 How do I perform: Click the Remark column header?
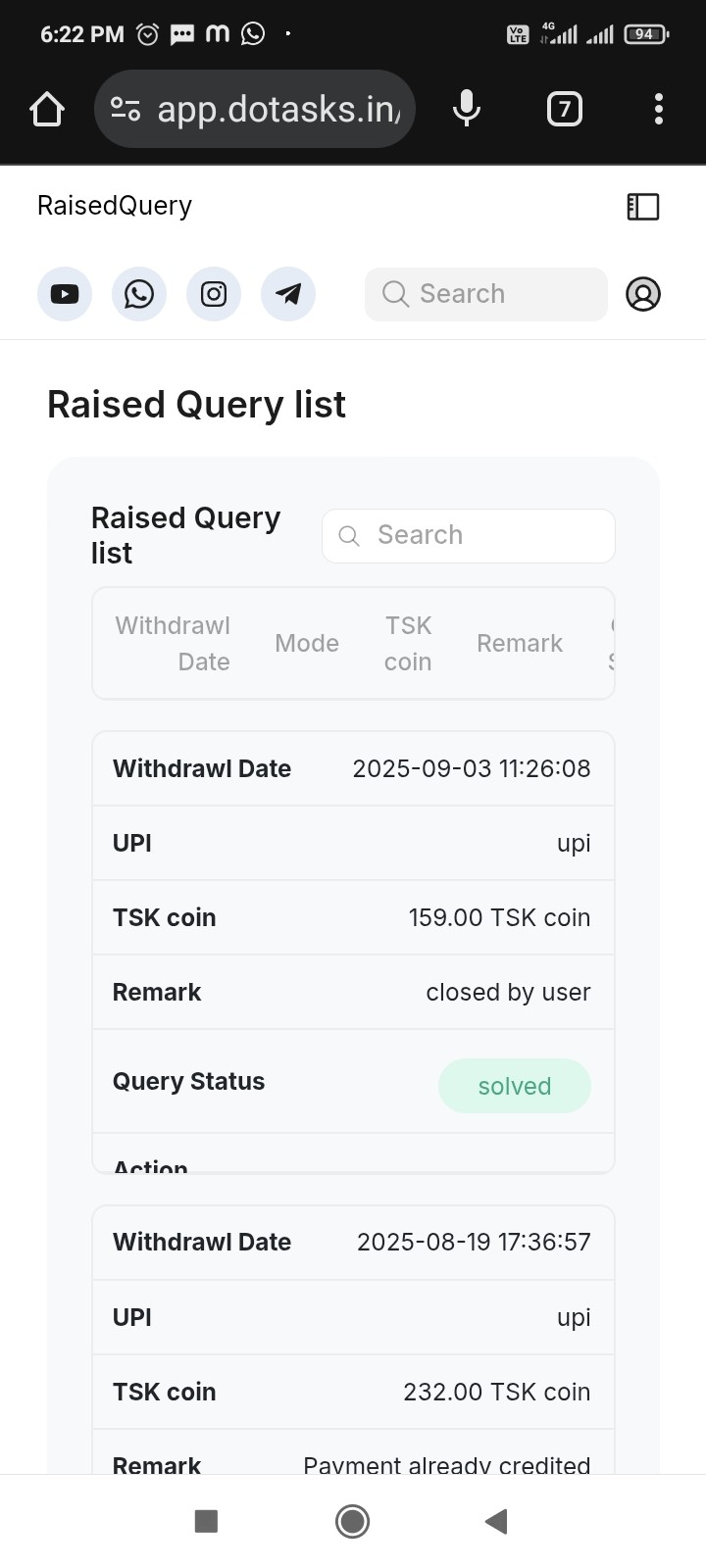pyautogui.click(x=520, y=644)
